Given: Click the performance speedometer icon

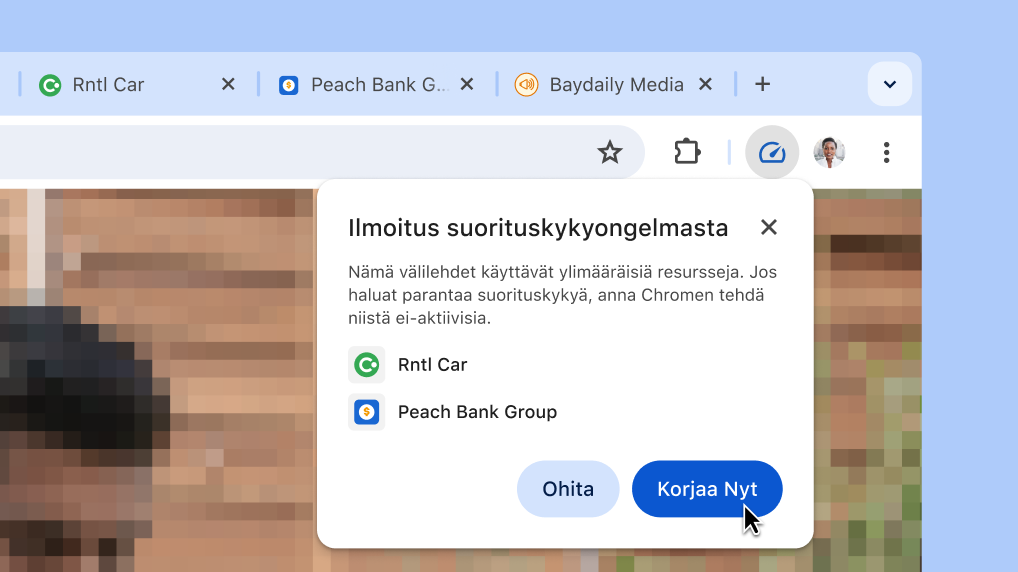Looking at the screenshot, I should pyautogui.click(x=772, y=153).
